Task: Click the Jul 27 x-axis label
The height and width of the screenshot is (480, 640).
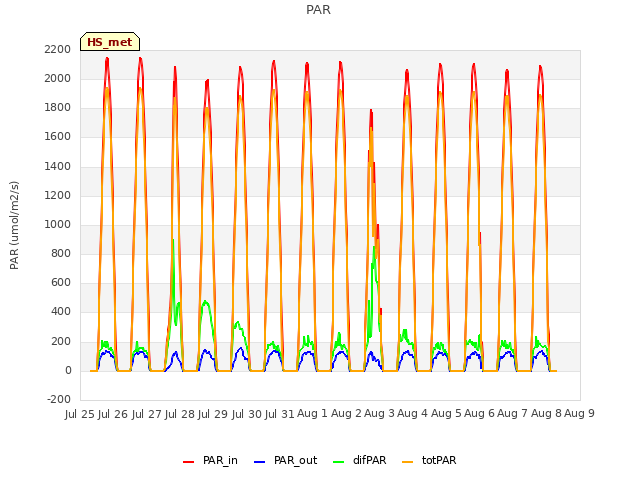Action: [x=147, y=414]
